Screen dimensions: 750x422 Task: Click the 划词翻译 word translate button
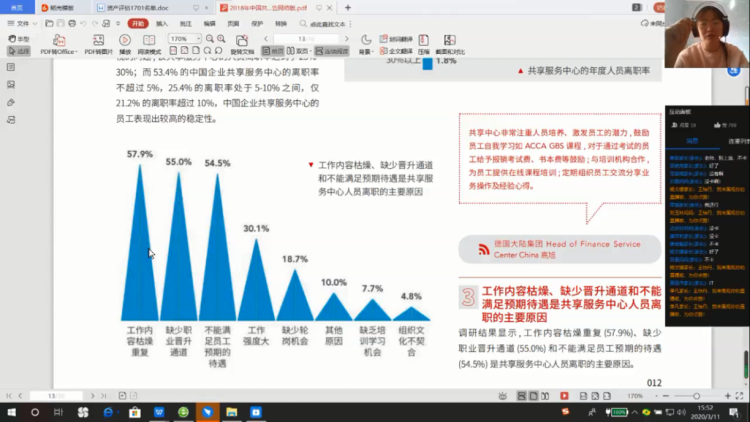point(396,39)
